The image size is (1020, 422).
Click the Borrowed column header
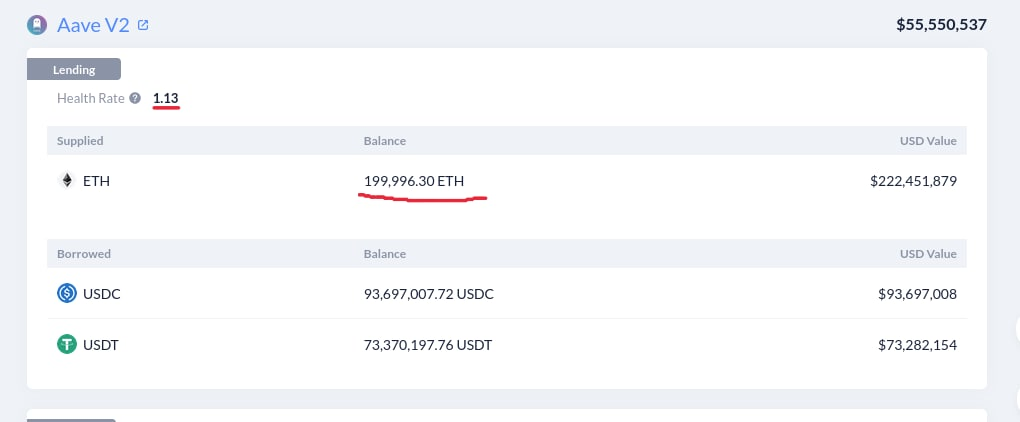pos(84,254)
